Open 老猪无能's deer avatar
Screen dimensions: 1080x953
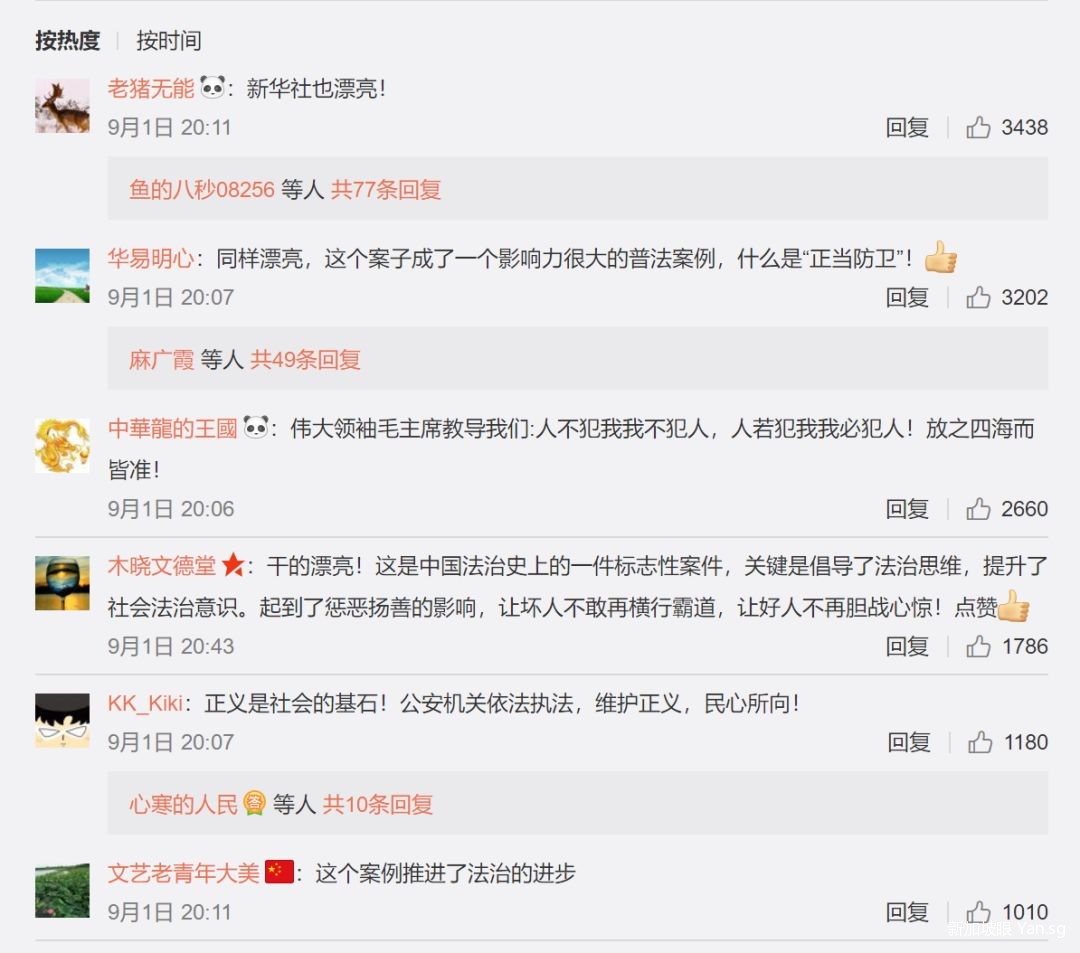(62, 105)
